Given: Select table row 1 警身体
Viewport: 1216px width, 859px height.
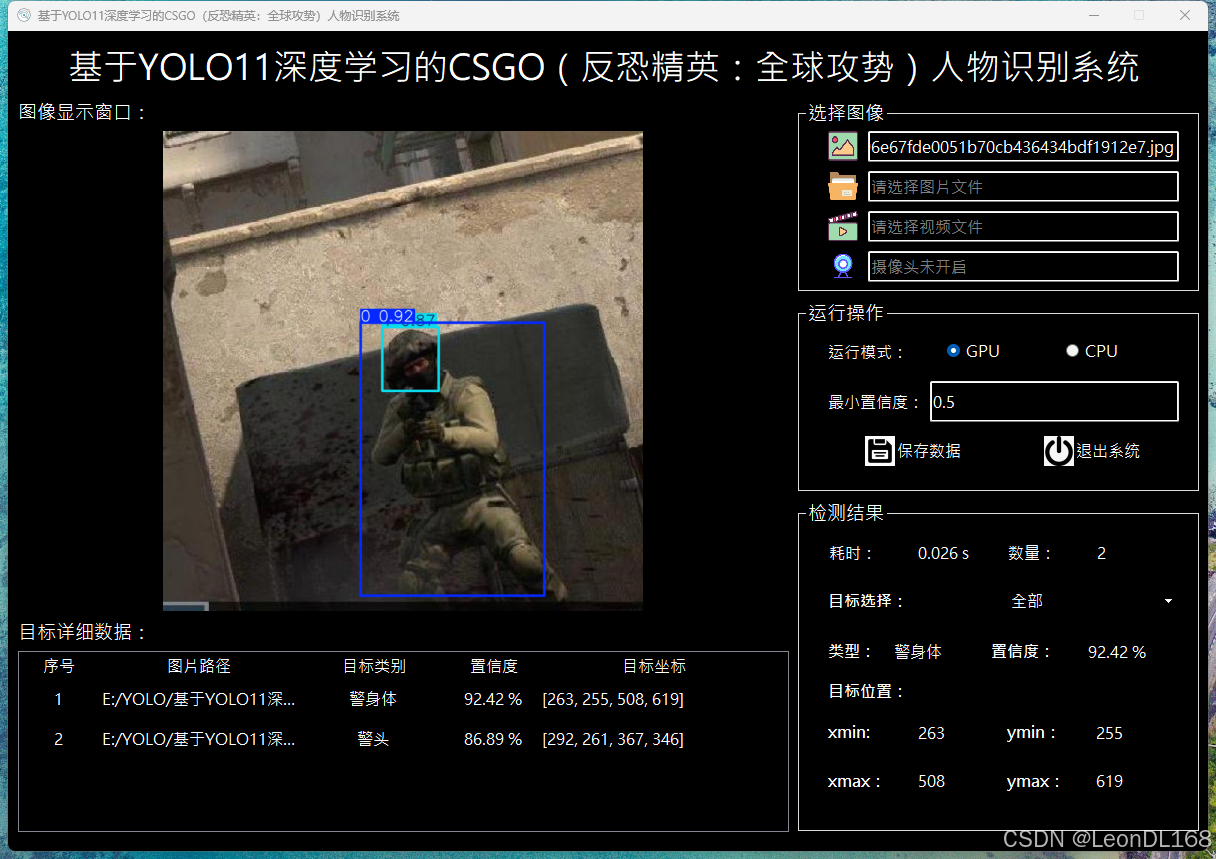Looking at the screenshot, I should pyautogui.click(x=403, y=699).
